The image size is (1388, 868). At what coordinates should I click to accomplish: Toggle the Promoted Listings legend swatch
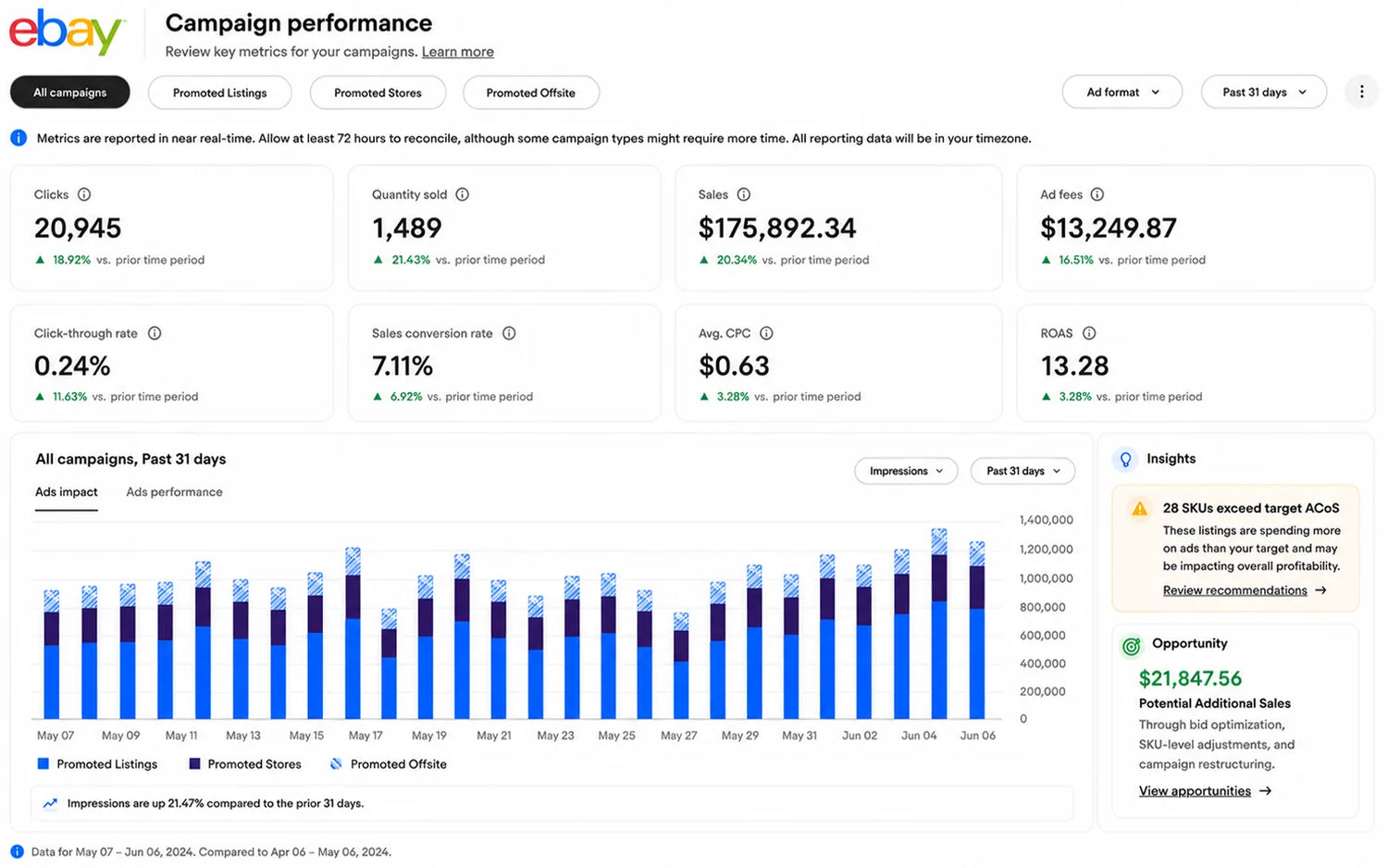[x=43, y=764]
